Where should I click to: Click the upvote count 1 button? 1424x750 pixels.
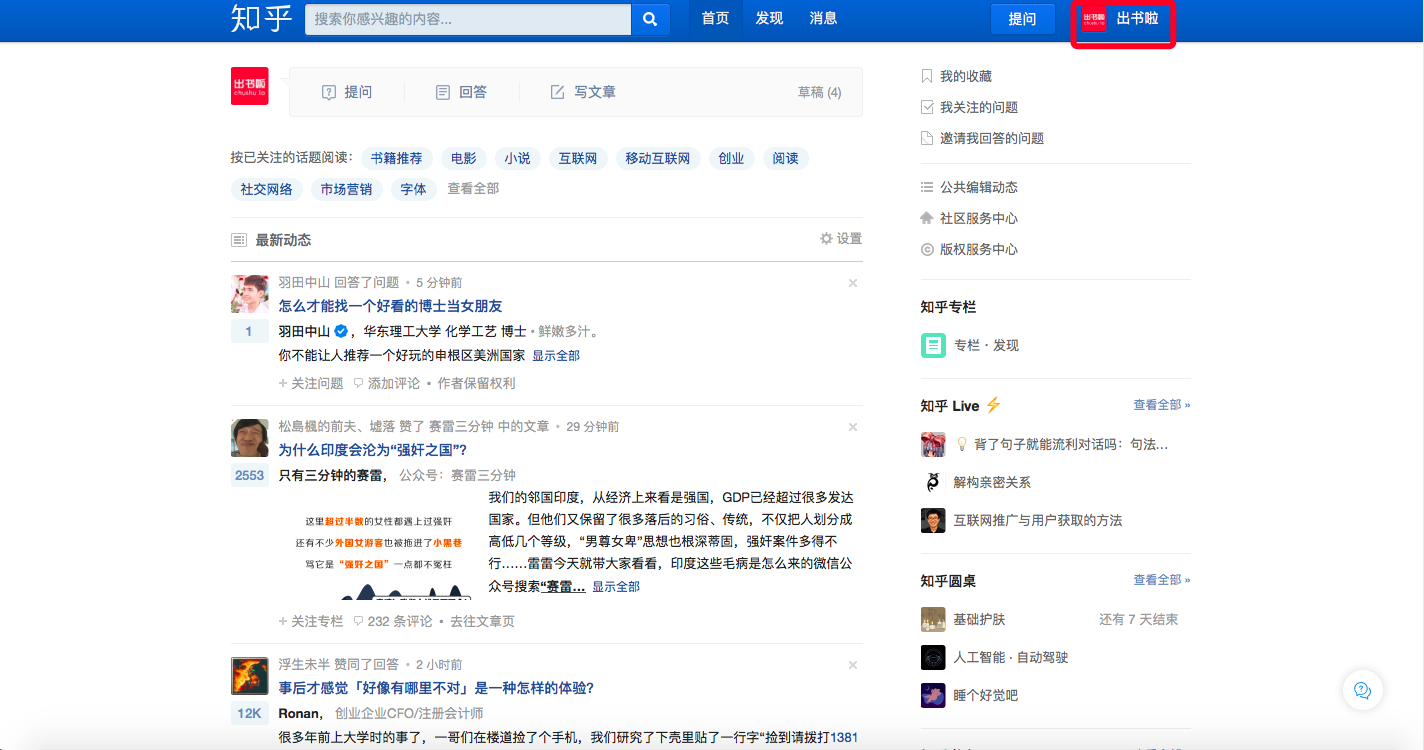pos(249,332)
